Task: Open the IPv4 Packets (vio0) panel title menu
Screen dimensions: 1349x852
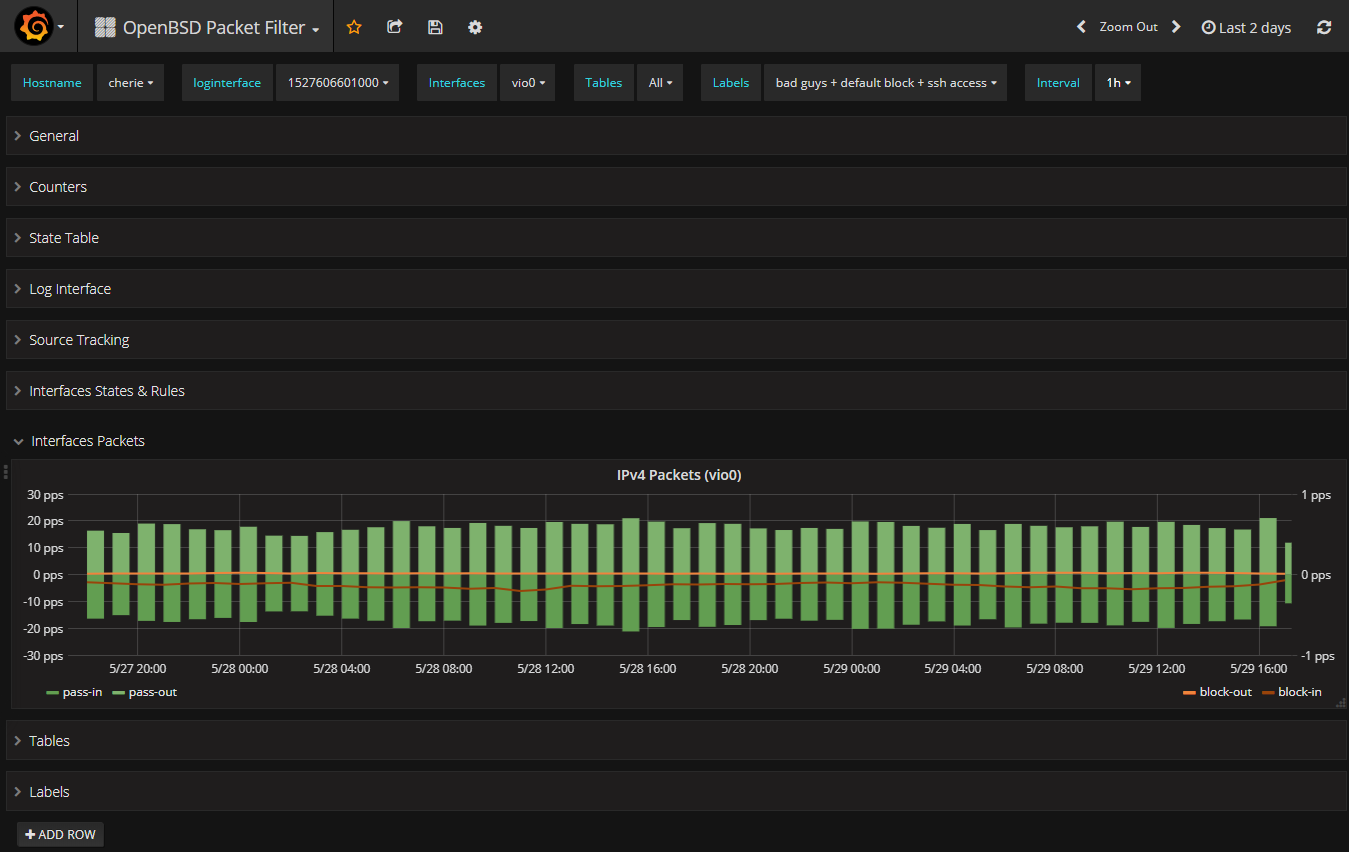Action: tap(678, 475)
